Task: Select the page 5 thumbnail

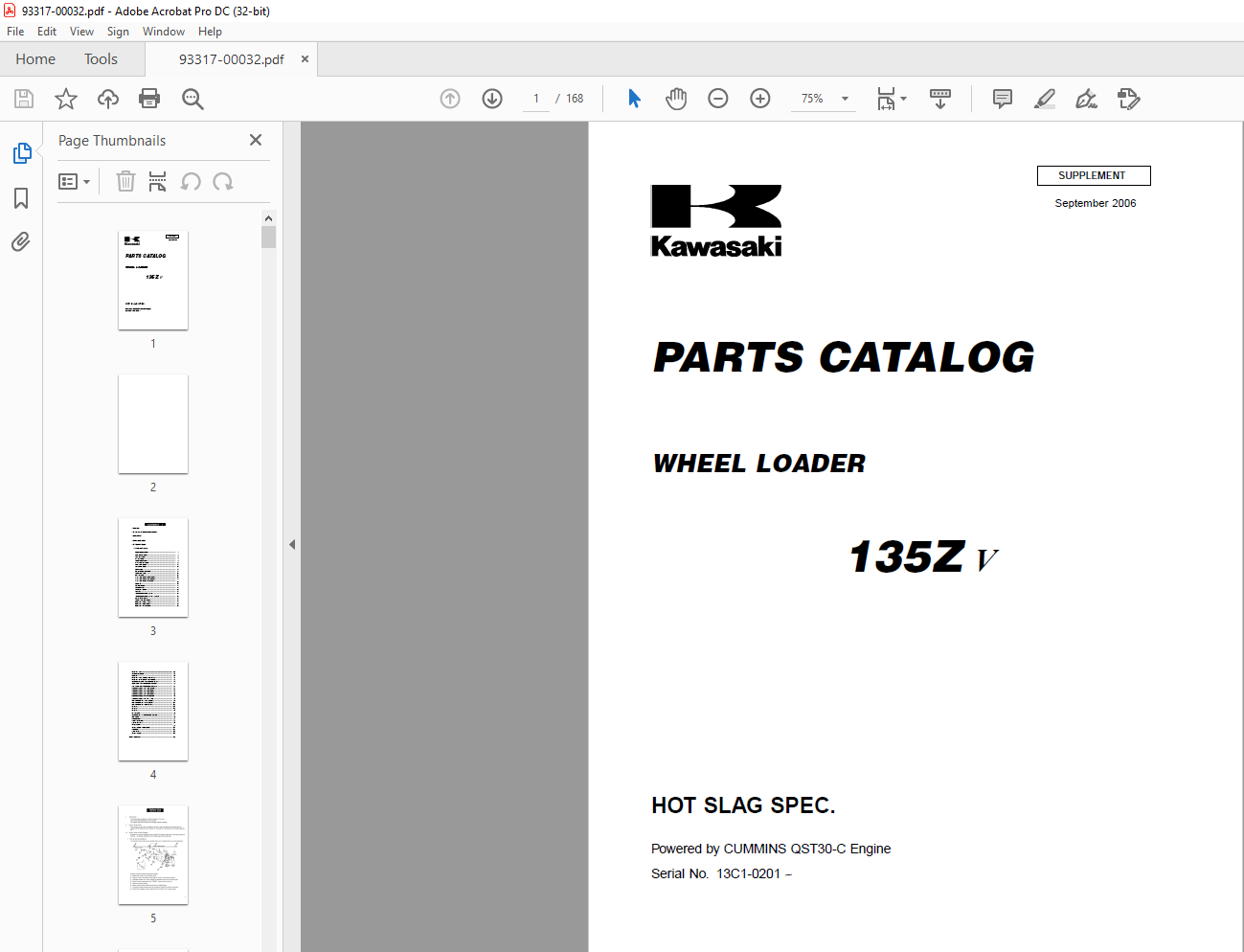Action: click(153, 855)
